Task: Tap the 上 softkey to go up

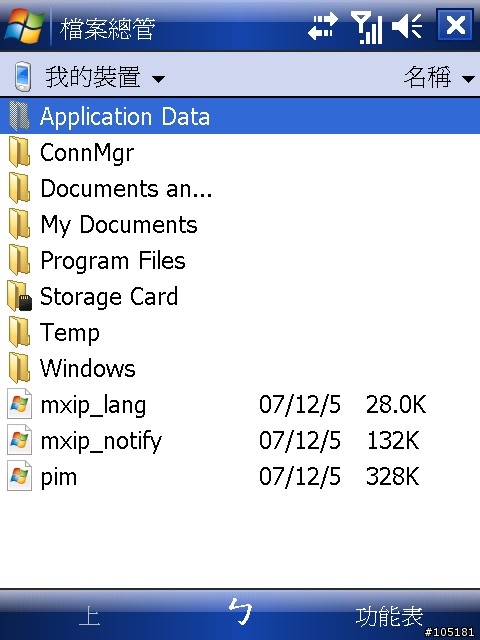Action: [x=90, y=616]
